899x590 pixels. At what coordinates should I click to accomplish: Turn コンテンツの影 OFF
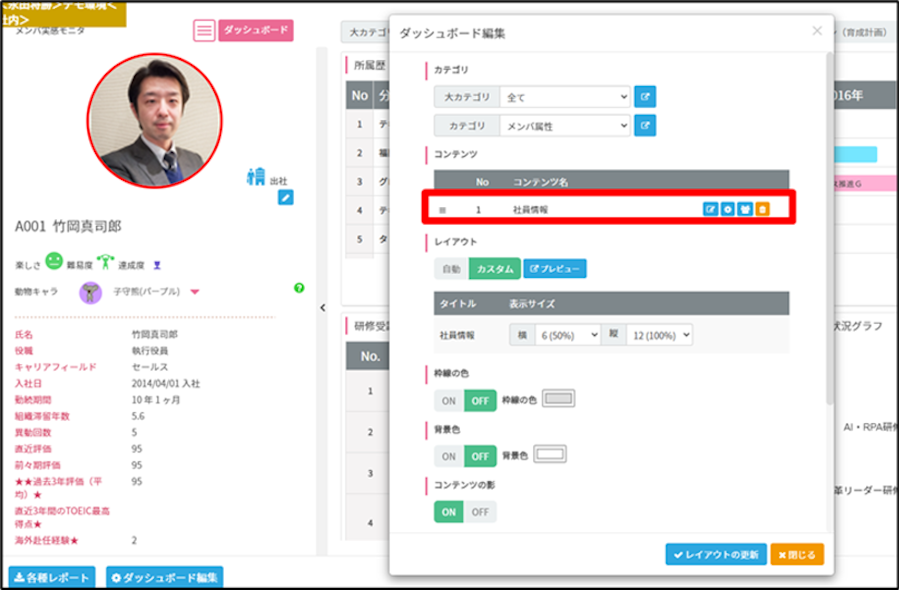coord(480,512)
